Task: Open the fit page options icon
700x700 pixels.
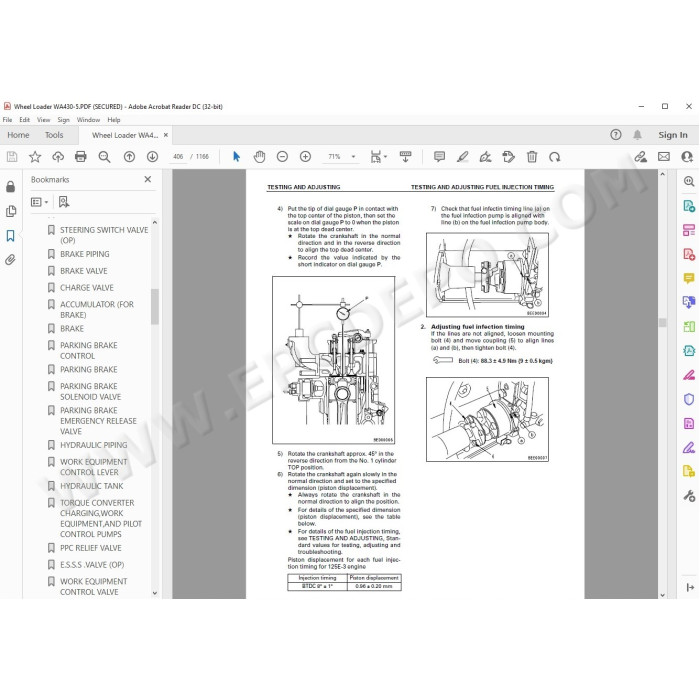Action: coord(378,157)
